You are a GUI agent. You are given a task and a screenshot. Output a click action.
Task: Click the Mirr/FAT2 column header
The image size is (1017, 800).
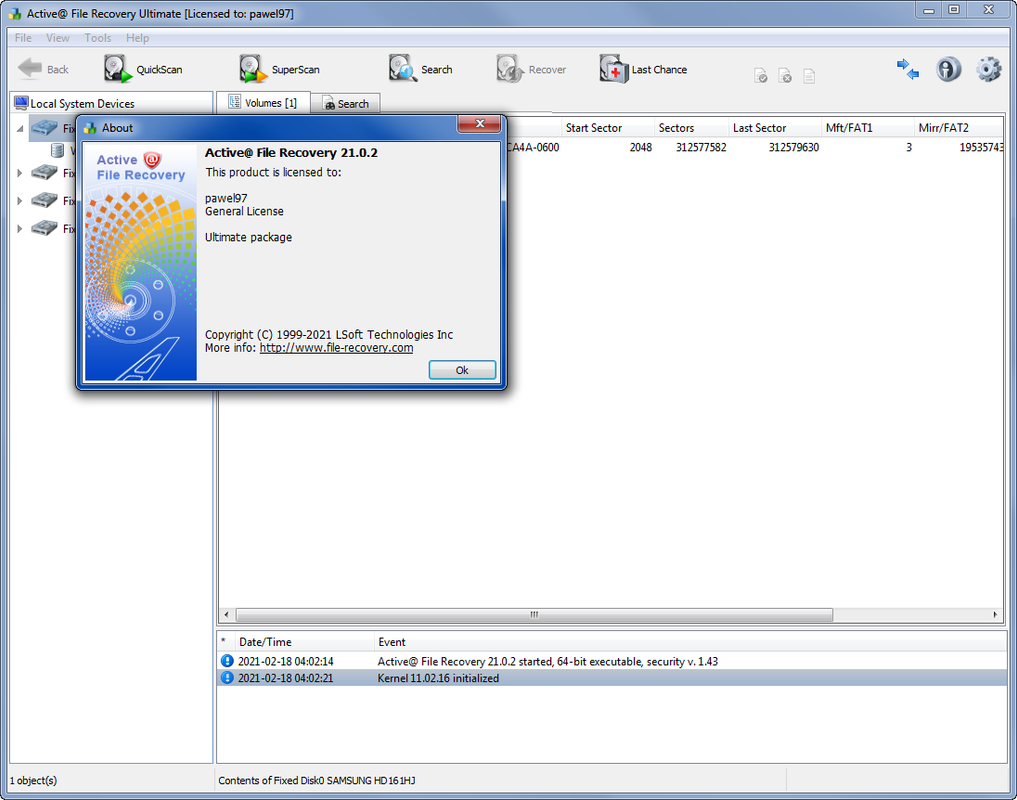pos(959,128)
